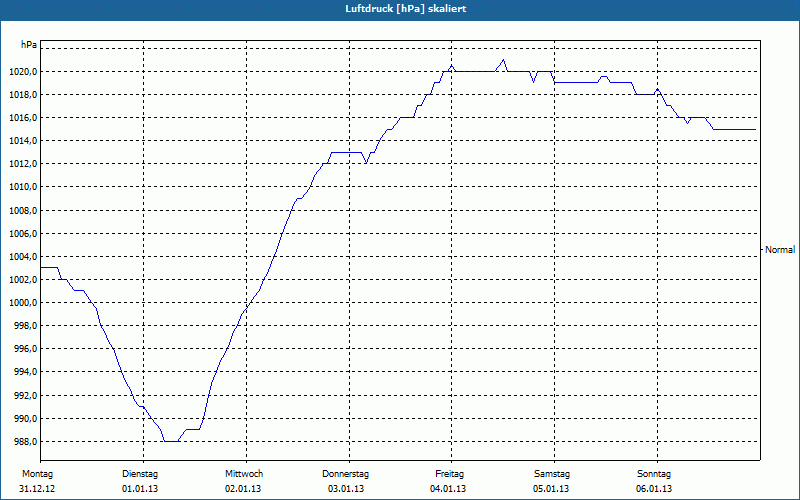Image resolution: width=800 pixels, height=500 pixels.
Task: Click the date 05.01.13
Action: [552, 489]
